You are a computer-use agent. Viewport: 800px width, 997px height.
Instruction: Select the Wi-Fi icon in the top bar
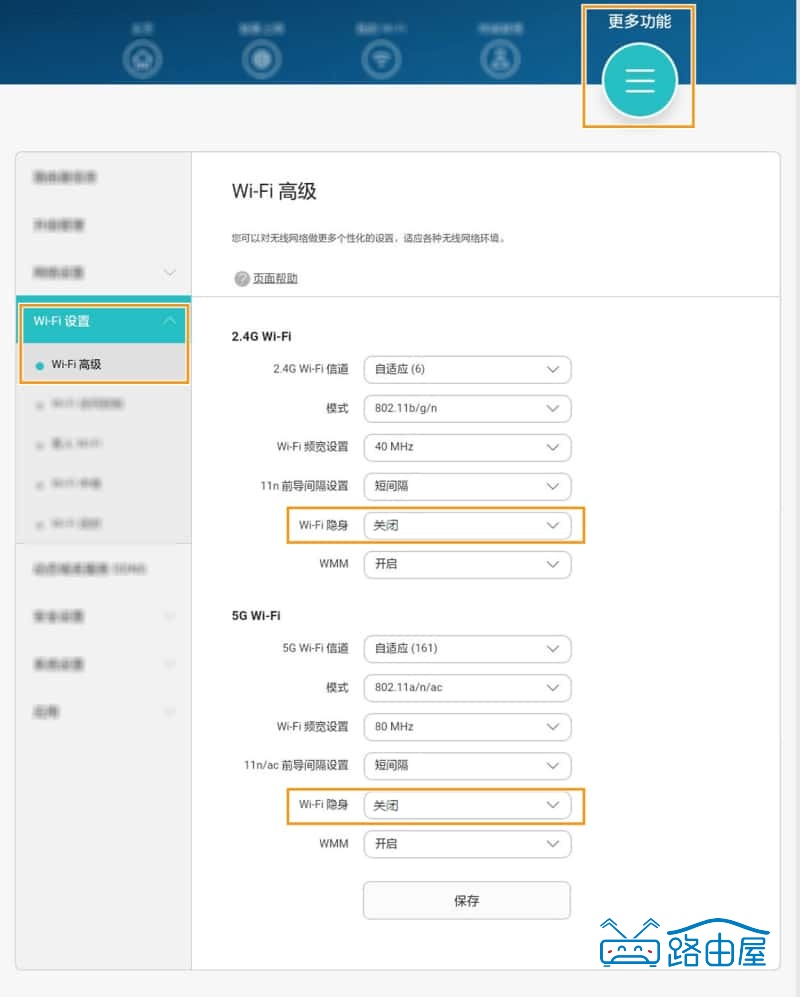[x=381, y=58]
